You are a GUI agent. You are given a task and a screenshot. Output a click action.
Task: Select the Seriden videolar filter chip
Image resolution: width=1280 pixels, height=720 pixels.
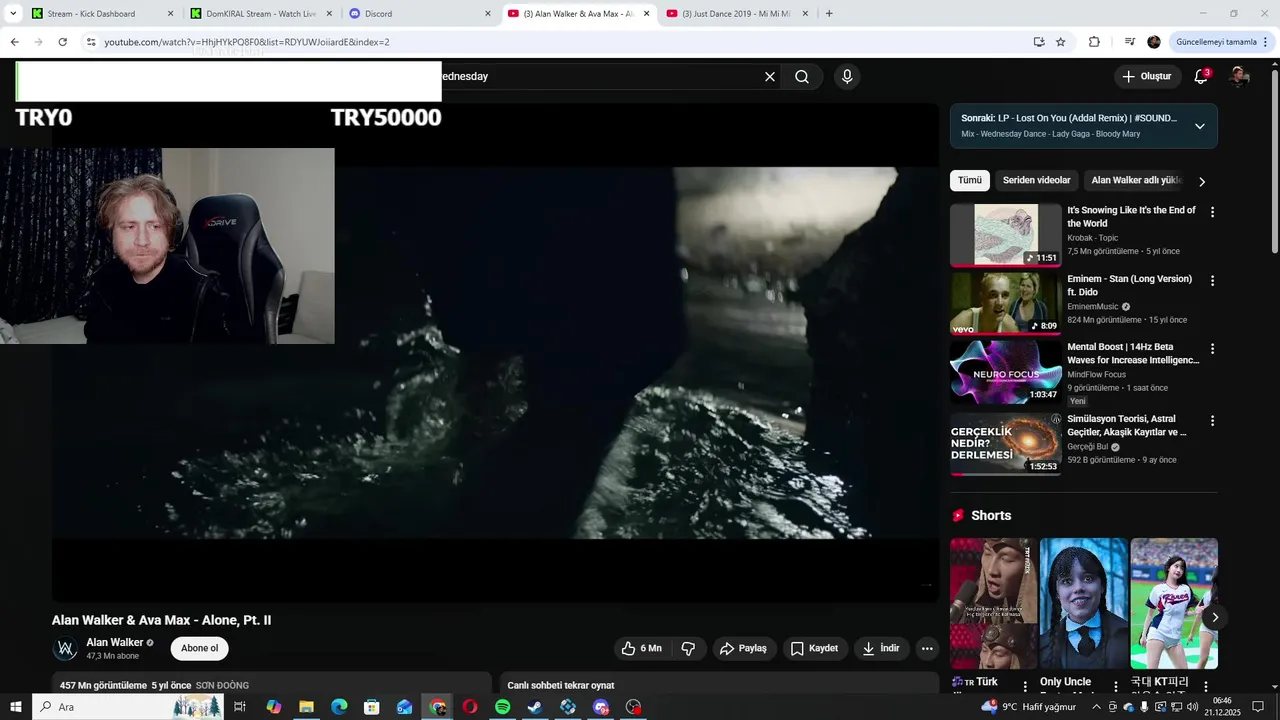click(1036, 181)
